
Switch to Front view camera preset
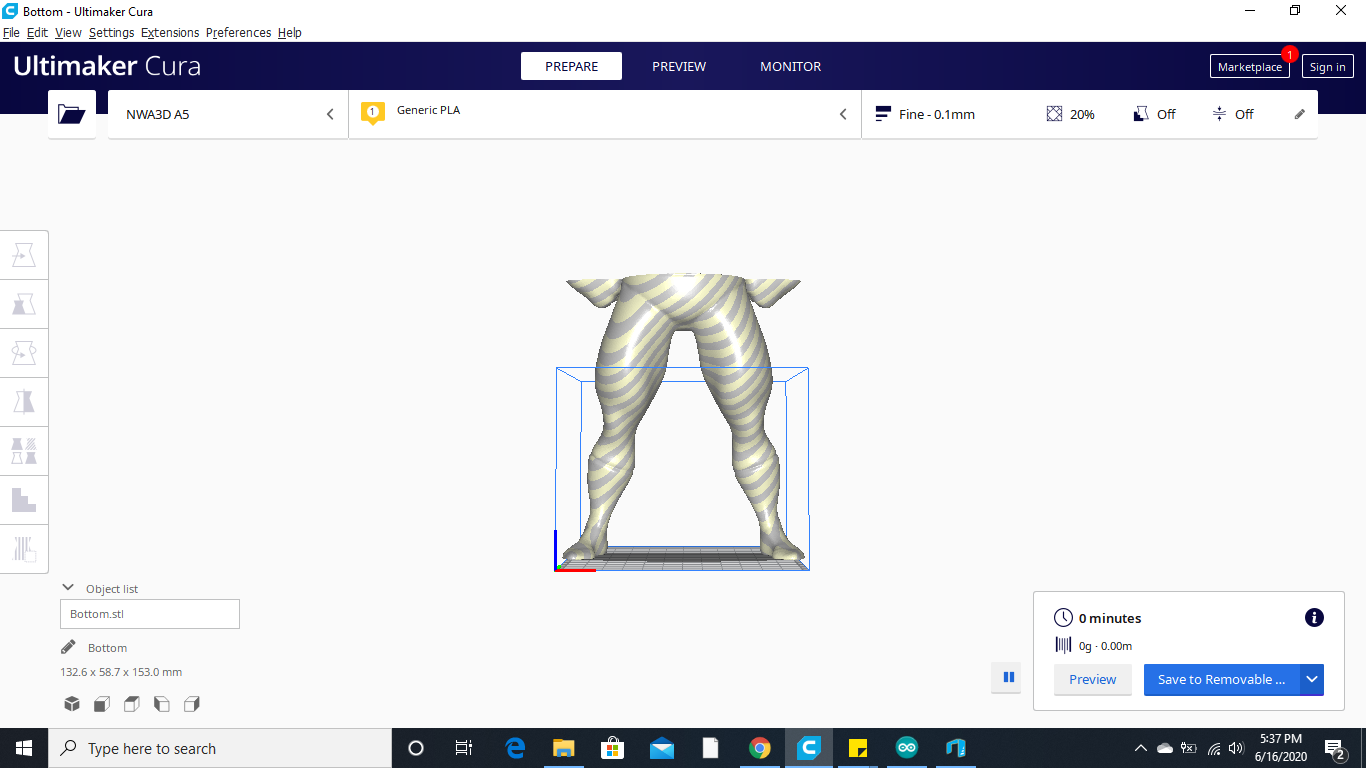click(x=101, y=704)
